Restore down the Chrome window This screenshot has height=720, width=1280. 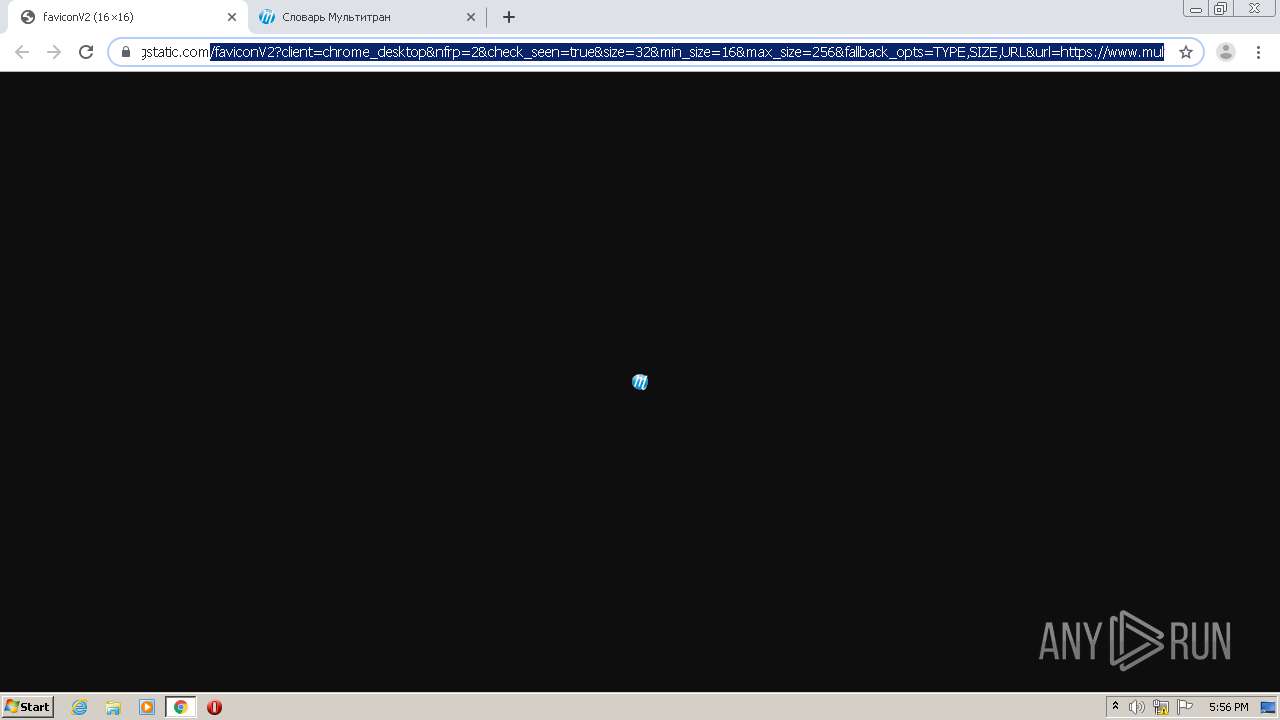coord(1221,9)
